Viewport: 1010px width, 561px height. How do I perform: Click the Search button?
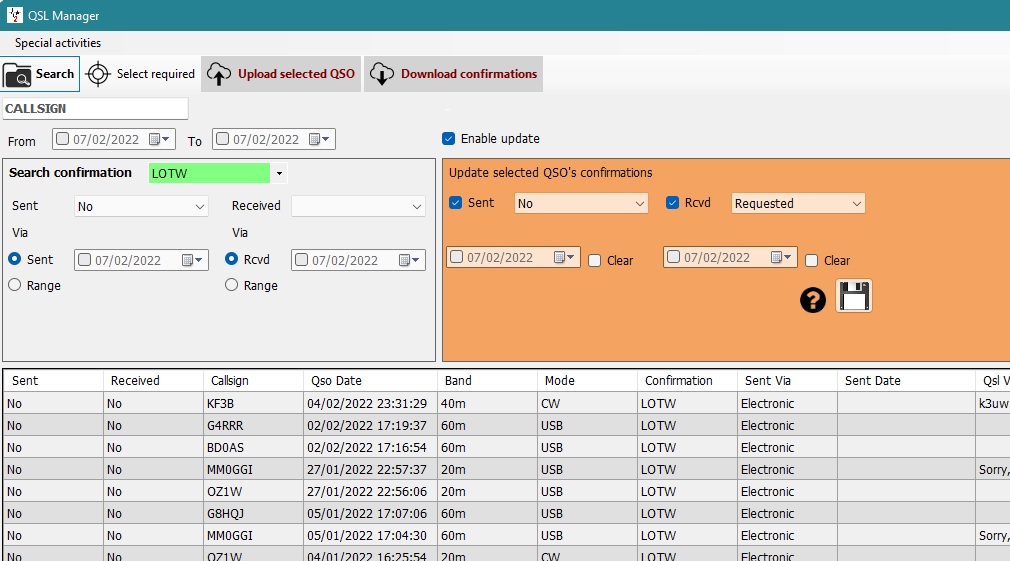pyautogui.click(x=40, y=74)
